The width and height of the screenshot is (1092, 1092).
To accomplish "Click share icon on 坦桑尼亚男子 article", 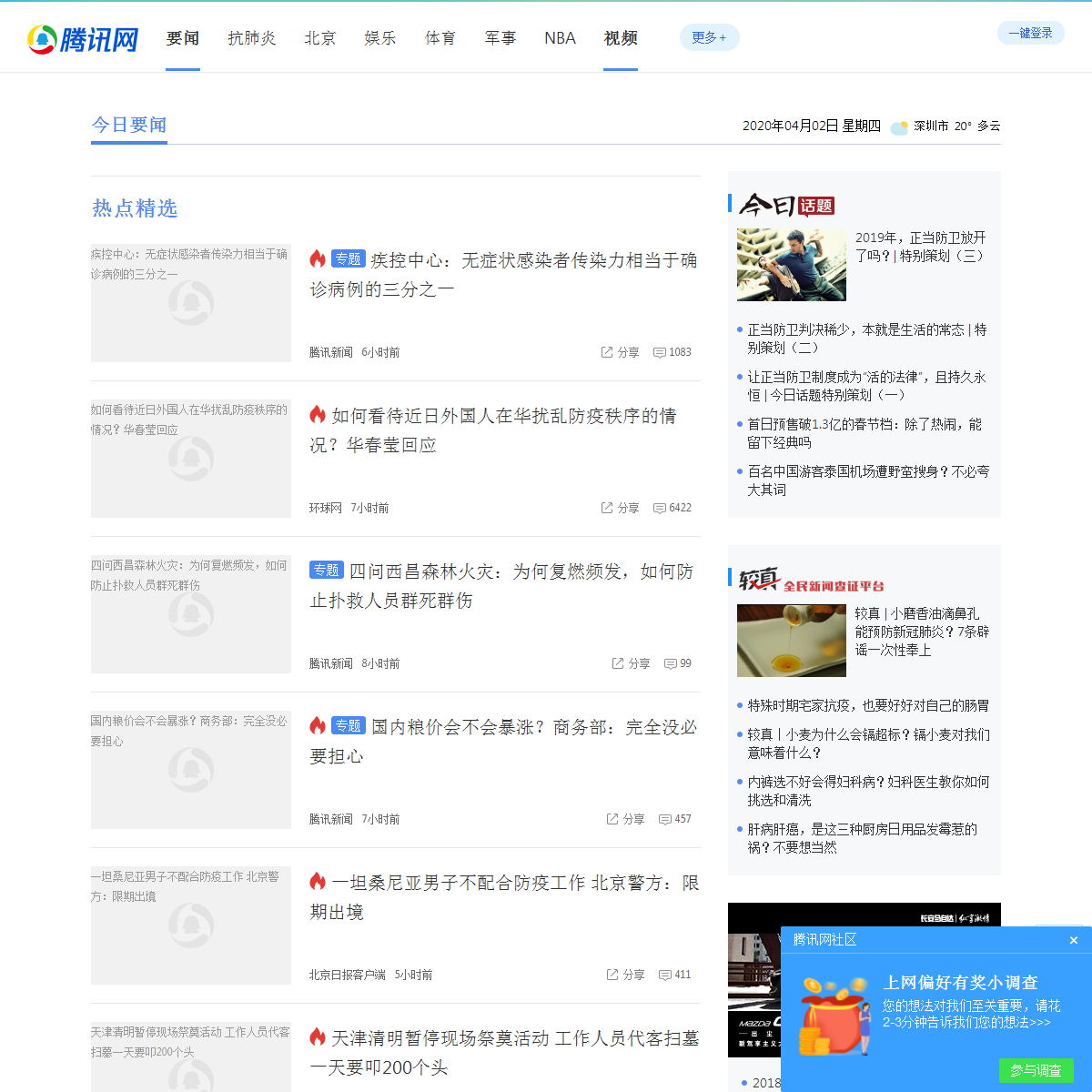I will [x=612, y=975].
